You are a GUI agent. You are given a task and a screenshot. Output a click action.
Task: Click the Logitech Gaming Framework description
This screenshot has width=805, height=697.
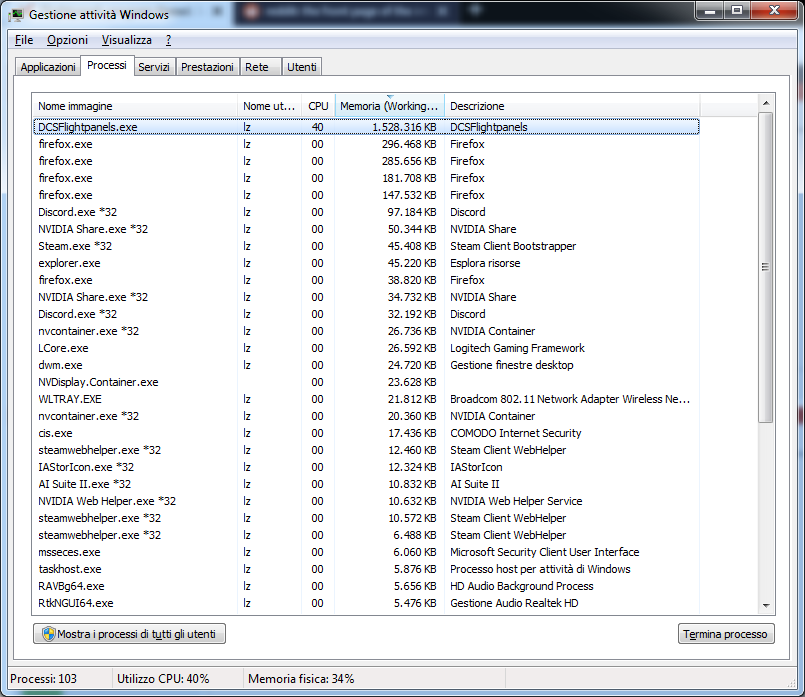point(518,348)
